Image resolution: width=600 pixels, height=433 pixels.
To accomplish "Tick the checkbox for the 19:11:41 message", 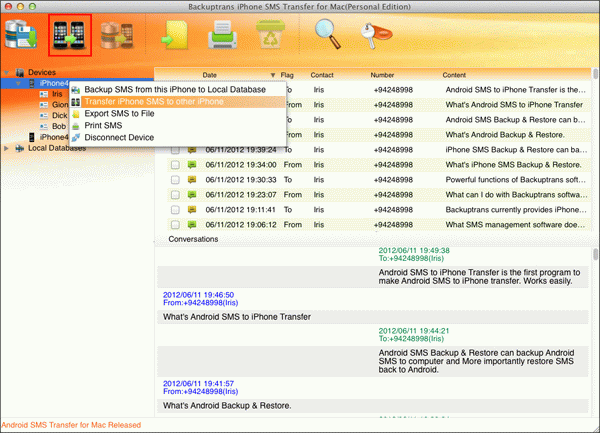I will pyautogui.click(x=175, y=210).
